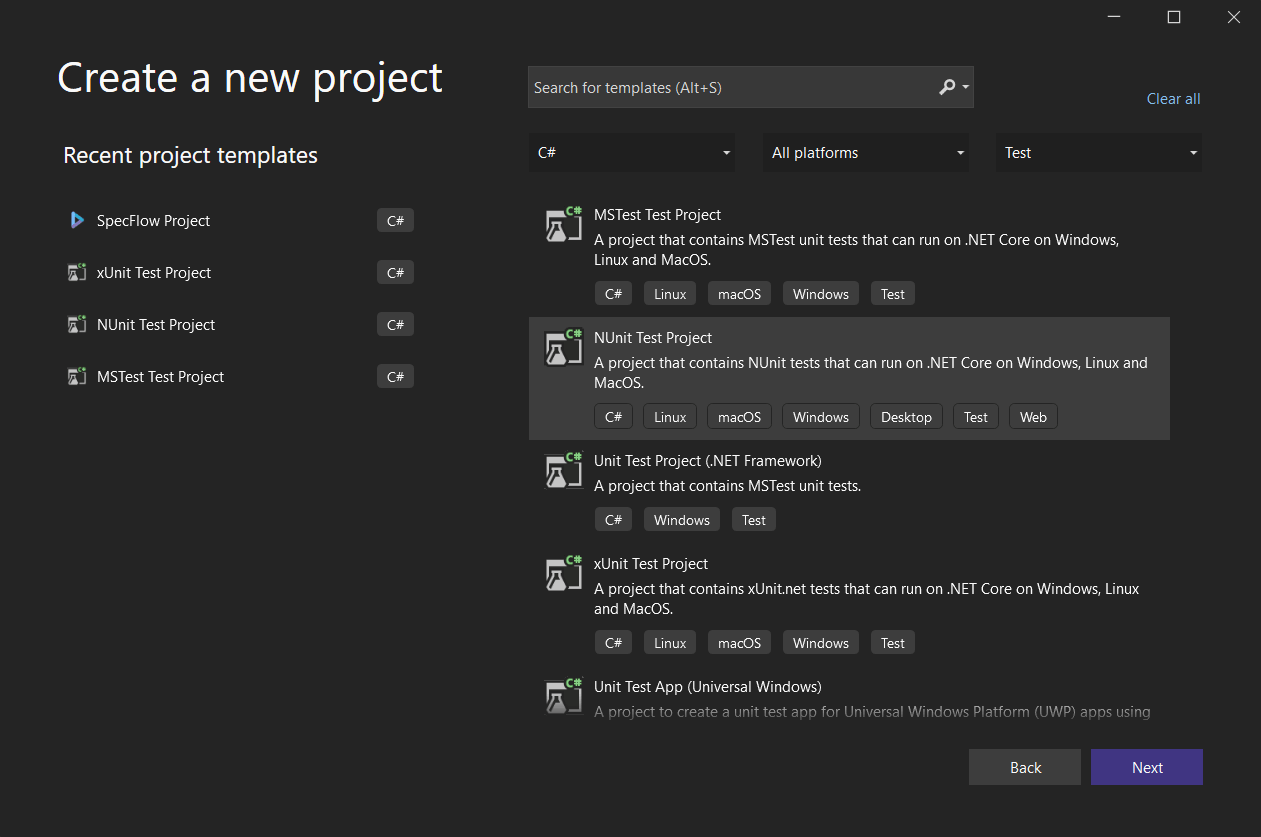Screen dimensions: 1261x837
Task: Select the Linux tag on MSTest Test Project
Action: 669,293
